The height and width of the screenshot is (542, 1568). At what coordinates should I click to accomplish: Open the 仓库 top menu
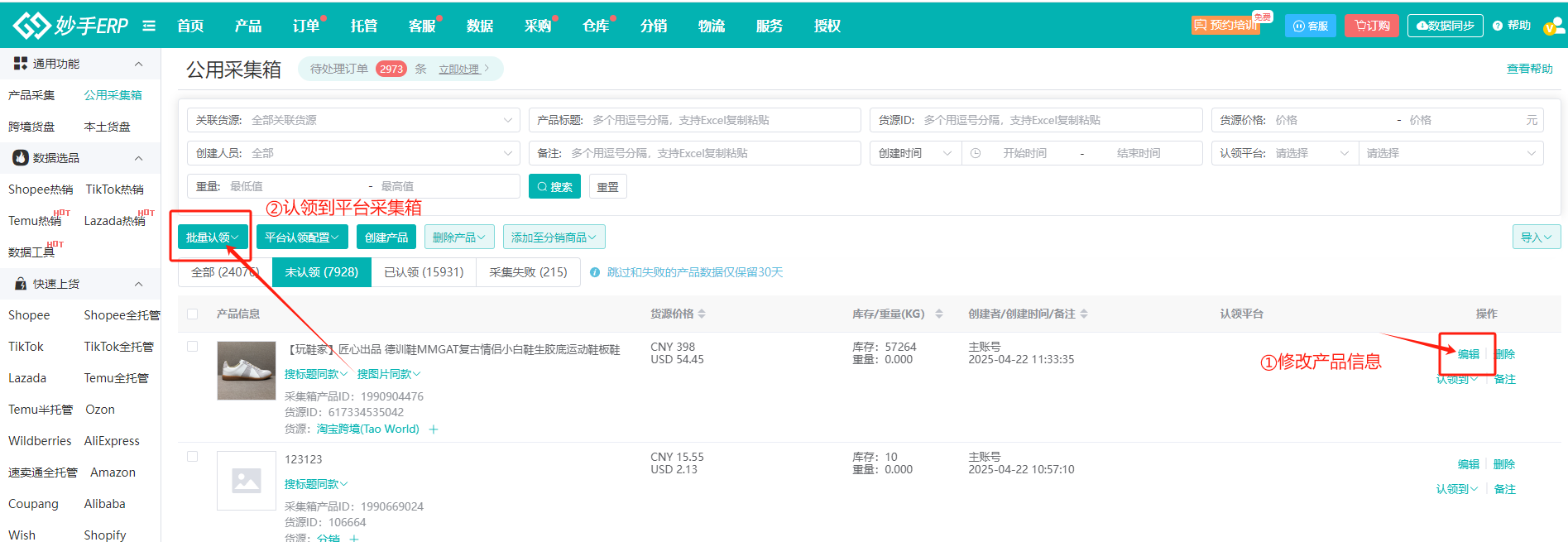pos(596,26)
